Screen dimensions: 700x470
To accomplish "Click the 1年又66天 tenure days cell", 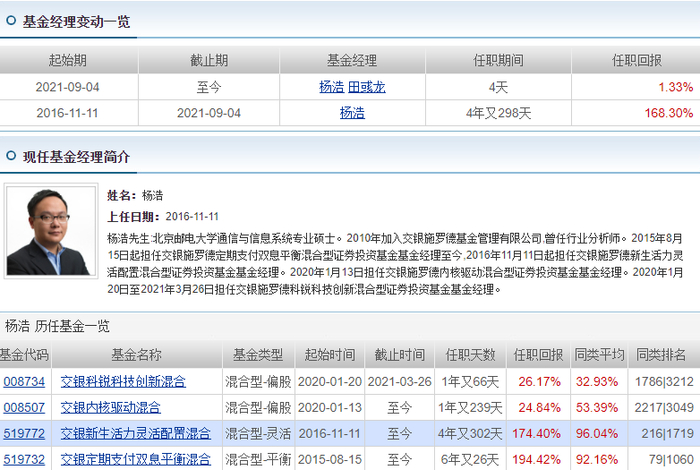I will pyautogui.click(x=470, y=382).
